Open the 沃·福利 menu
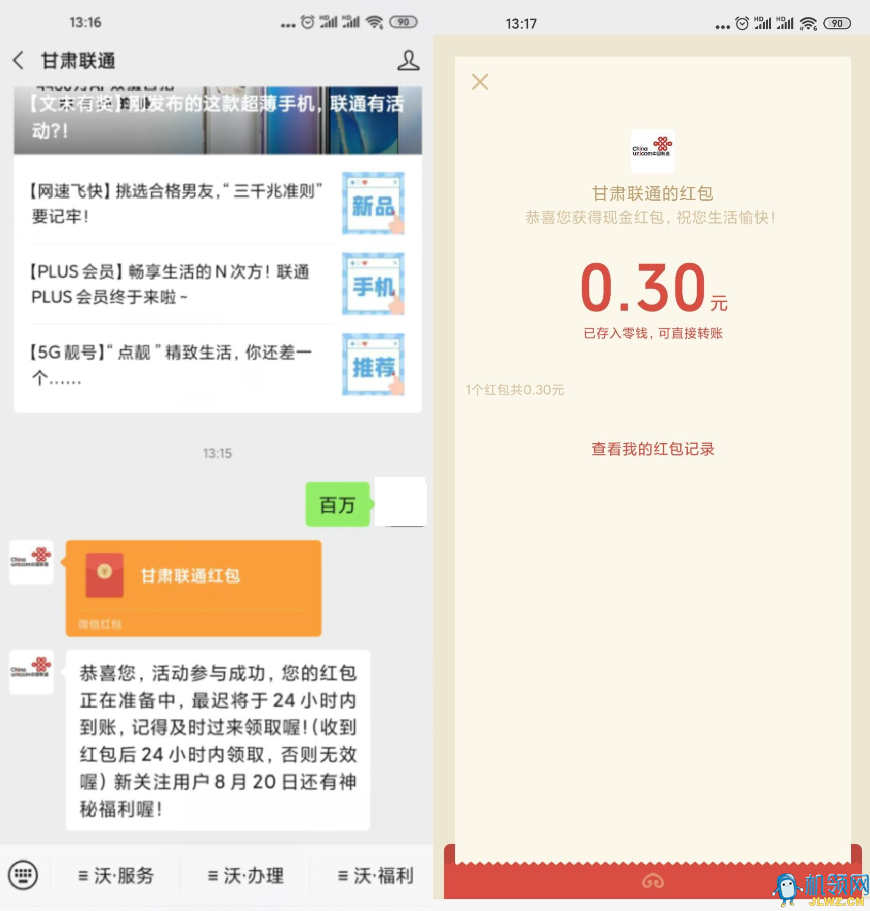The height and width of the screenshot is (911, 870). click(x=375, y=876)
